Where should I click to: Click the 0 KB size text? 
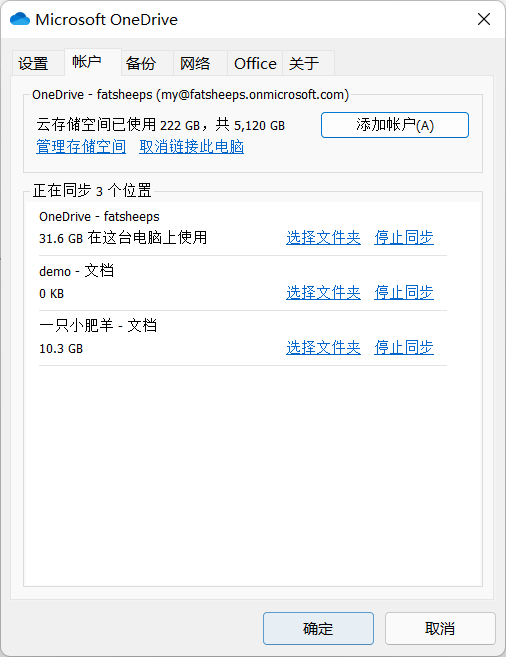(x=52, y=293)
